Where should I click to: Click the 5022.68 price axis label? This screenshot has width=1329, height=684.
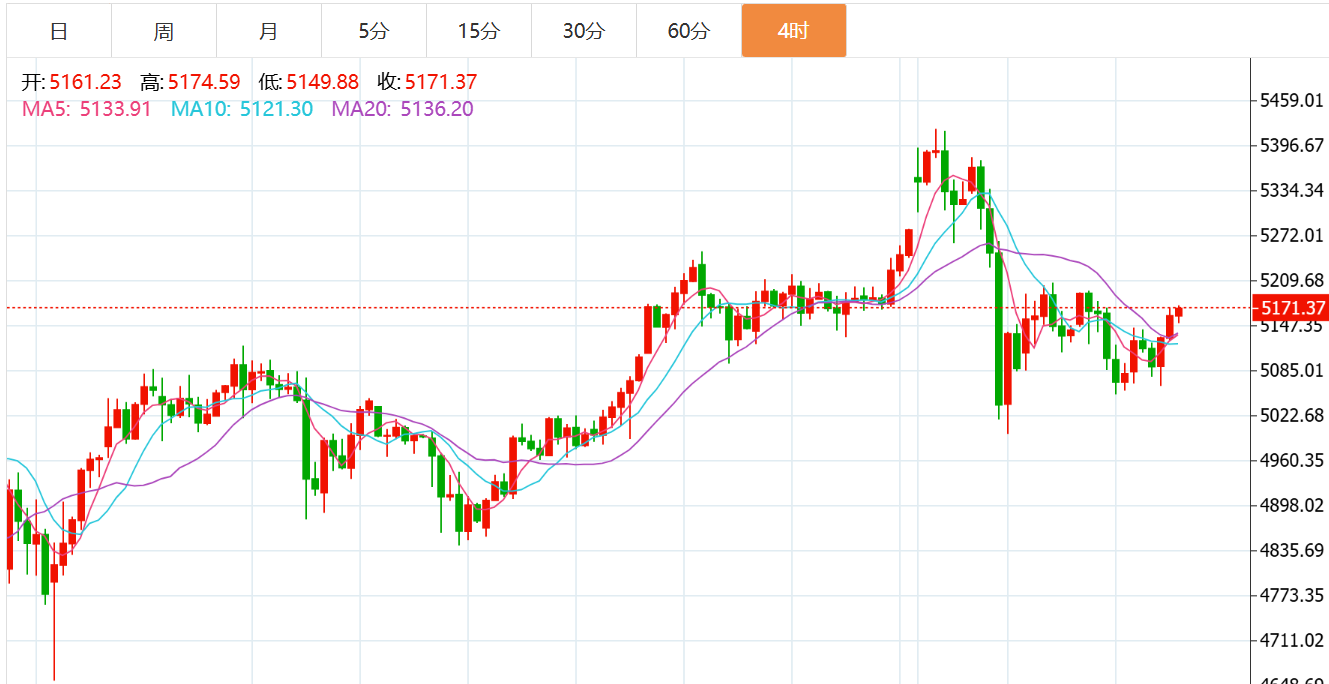[x=1292, y=415]
